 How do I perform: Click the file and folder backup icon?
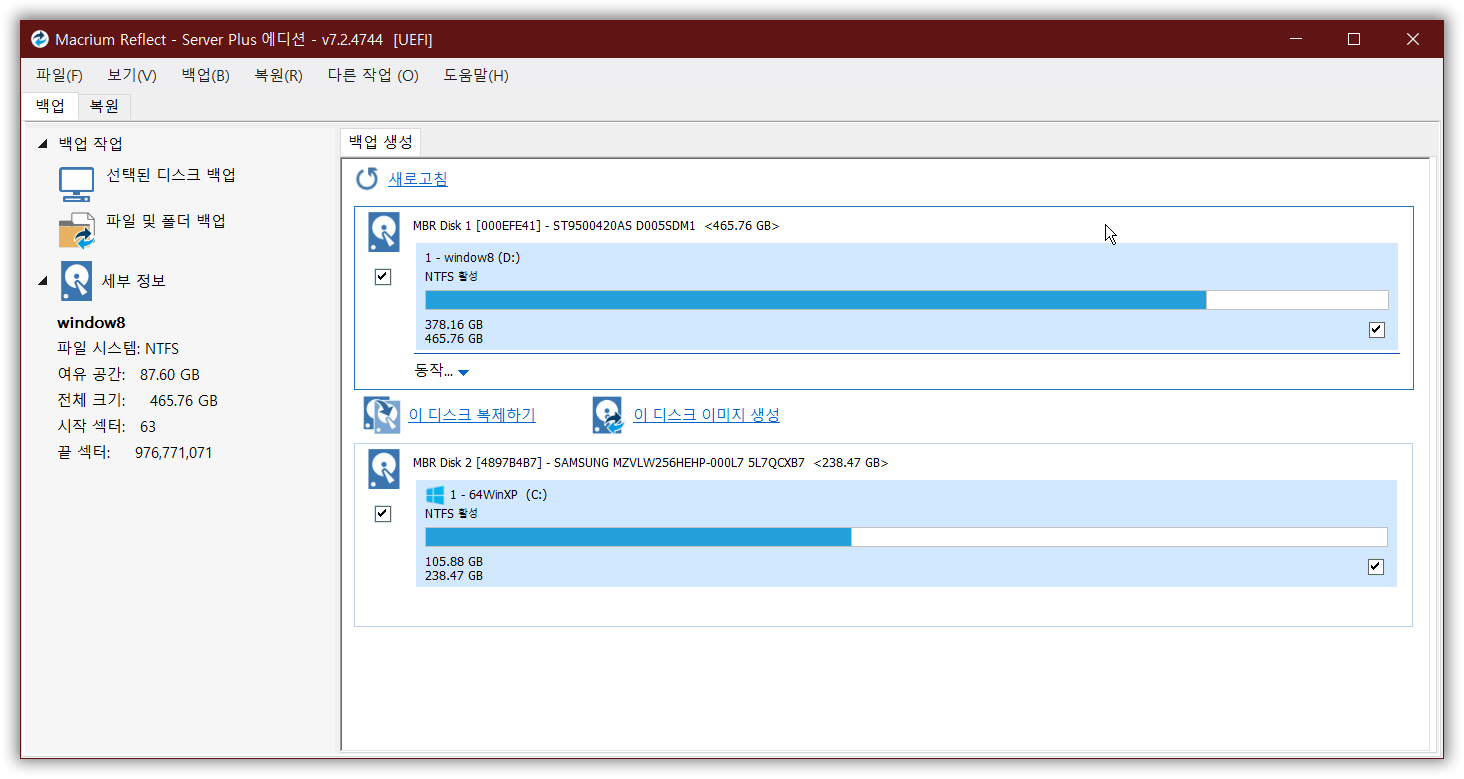[x=76, y=230]
